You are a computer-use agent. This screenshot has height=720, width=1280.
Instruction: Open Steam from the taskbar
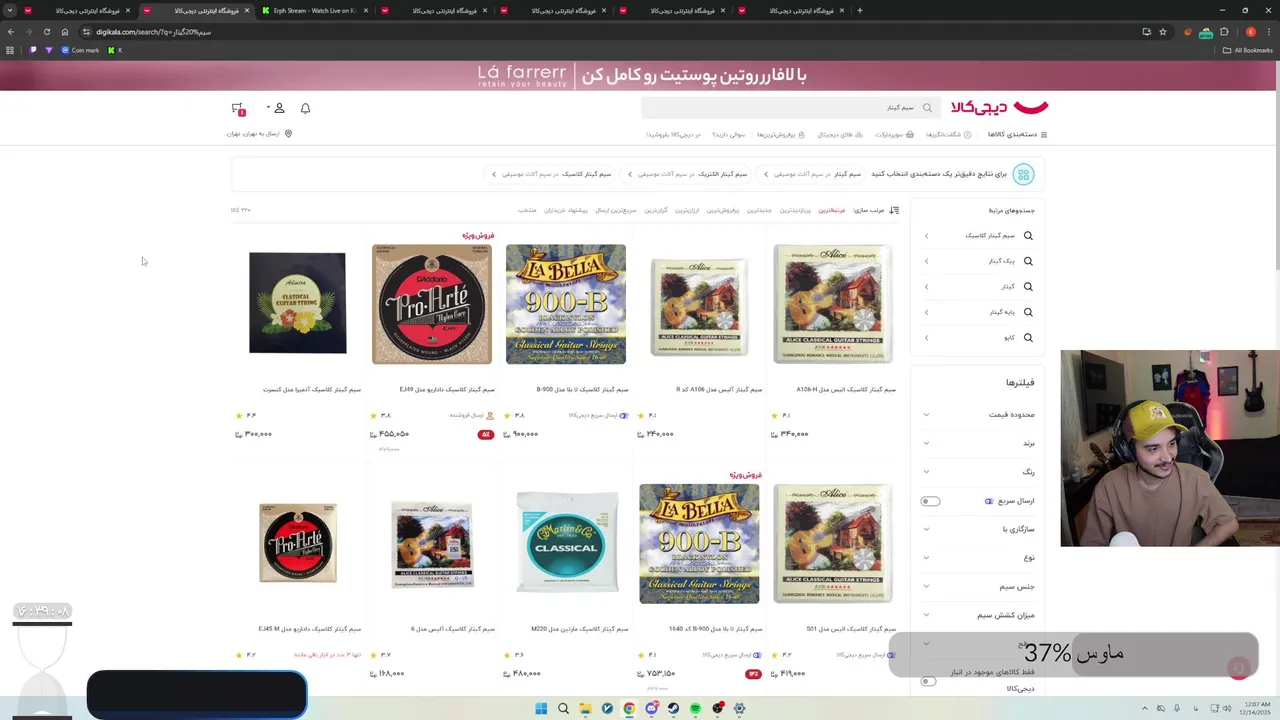click(673, 708)
